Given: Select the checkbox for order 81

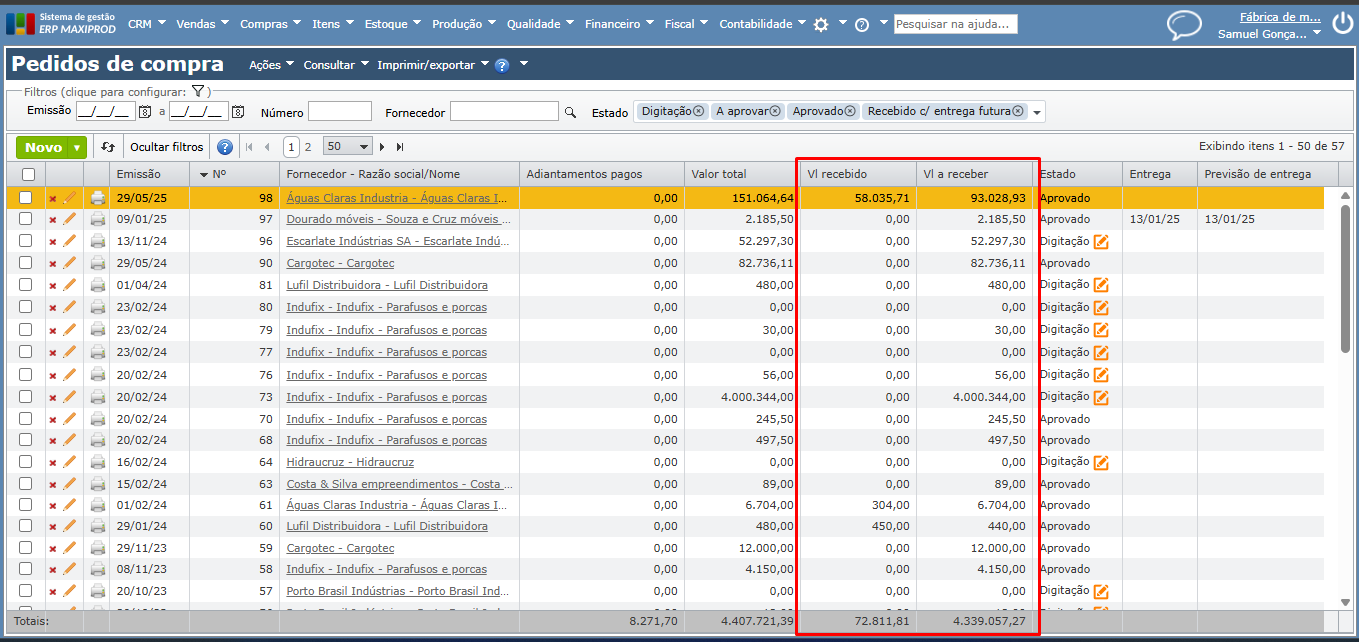Looking at the screenshot, I should [x=26, y=285].
